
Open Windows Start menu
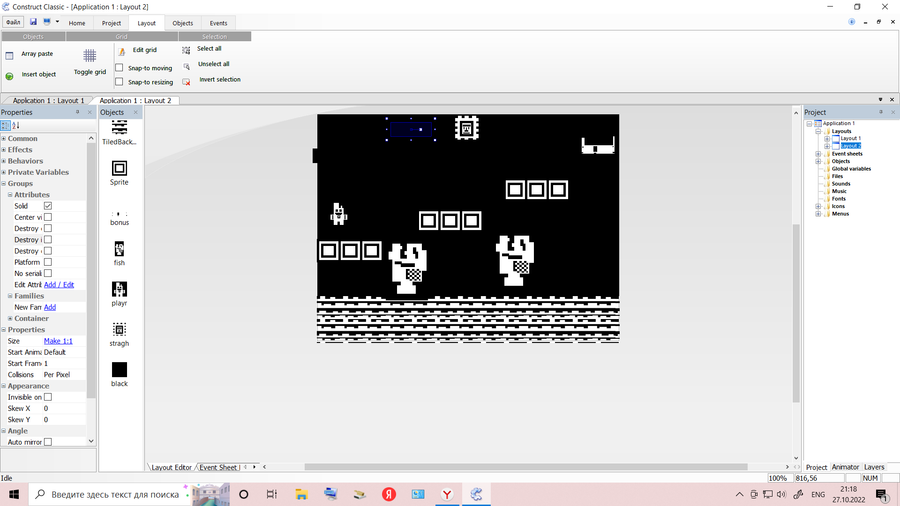point(14,494)
